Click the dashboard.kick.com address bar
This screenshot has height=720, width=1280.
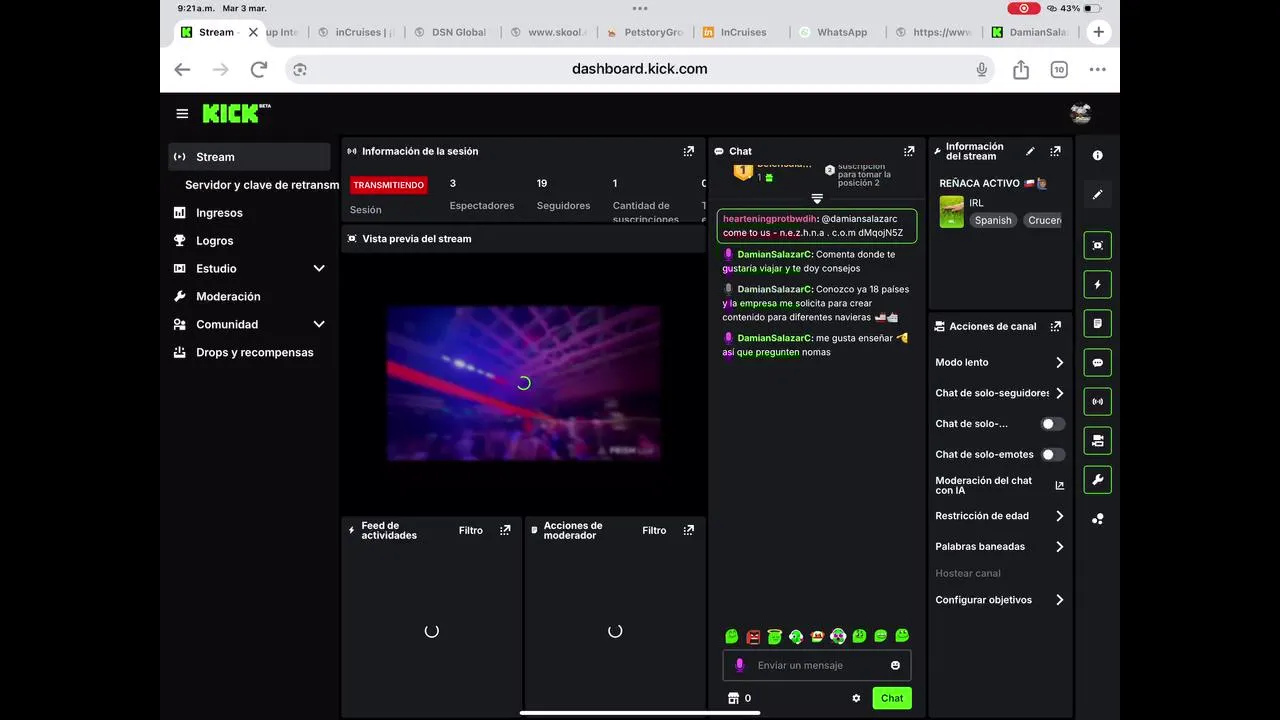pyautogui.click(x=640, y=69)
